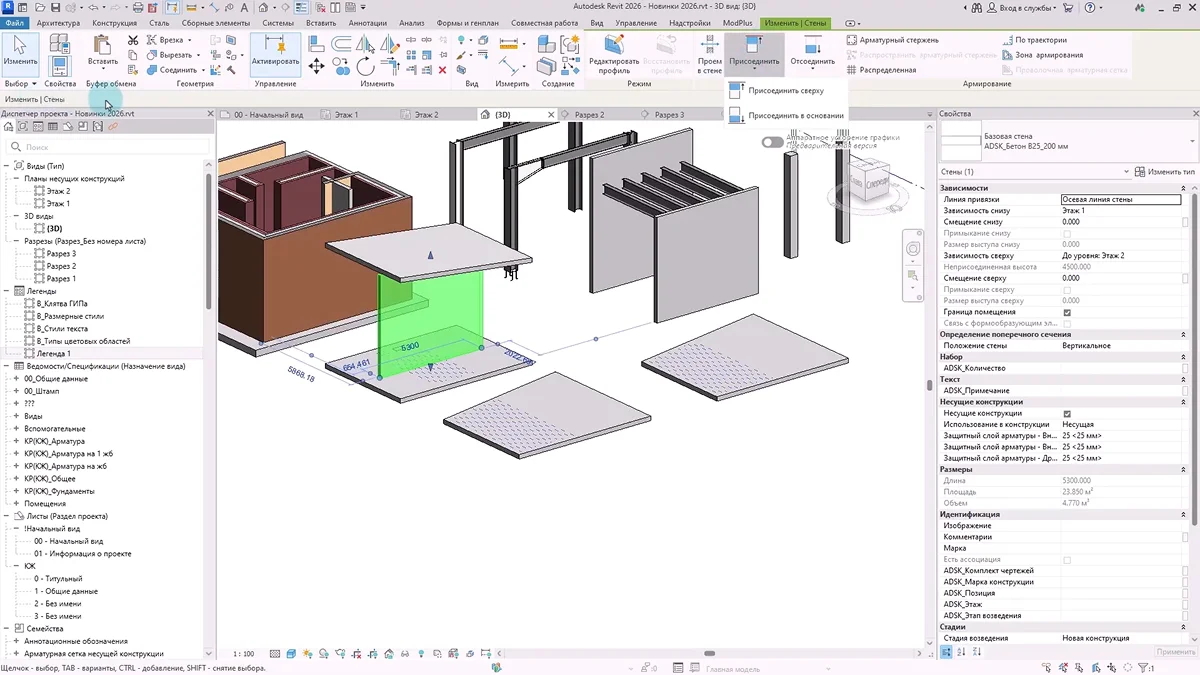1200x675 pixels.
Task: Toggle the graphics hardware acceleration preview switch
Action: click(x=772, y=142)
